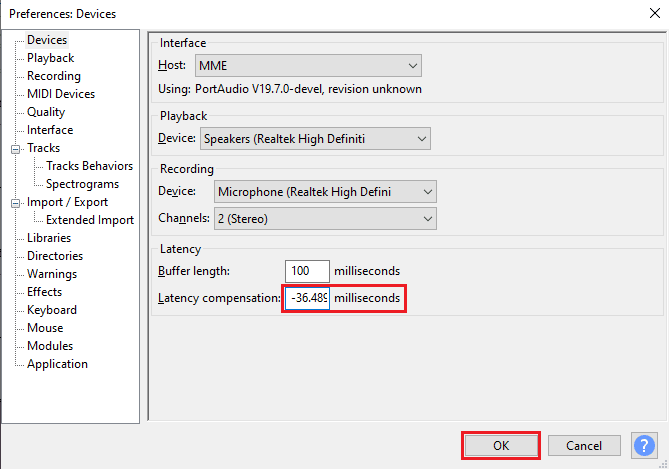
Task: Open Effects preferences
Action: 44,291
